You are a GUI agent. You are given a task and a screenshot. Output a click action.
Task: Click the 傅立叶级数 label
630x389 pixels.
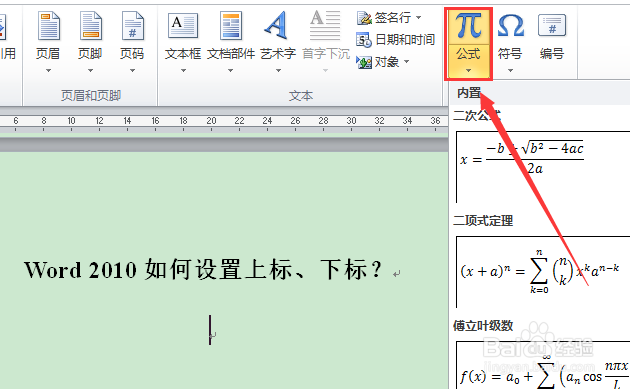point(483,326)
